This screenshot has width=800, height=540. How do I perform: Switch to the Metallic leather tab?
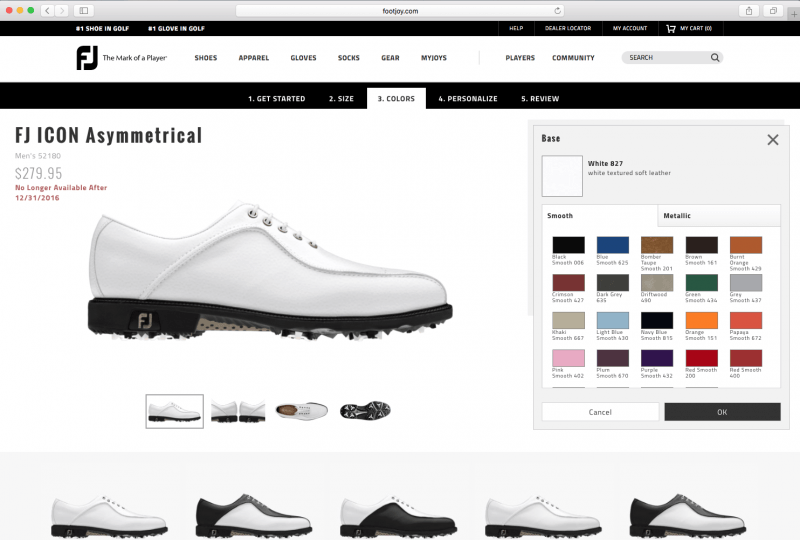(719, 216)
